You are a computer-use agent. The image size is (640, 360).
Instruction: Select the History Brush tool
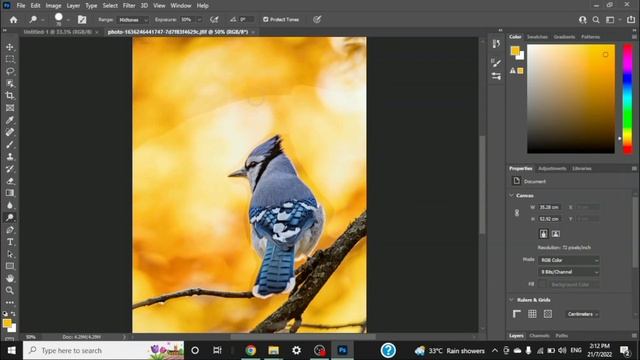[10, 169]
